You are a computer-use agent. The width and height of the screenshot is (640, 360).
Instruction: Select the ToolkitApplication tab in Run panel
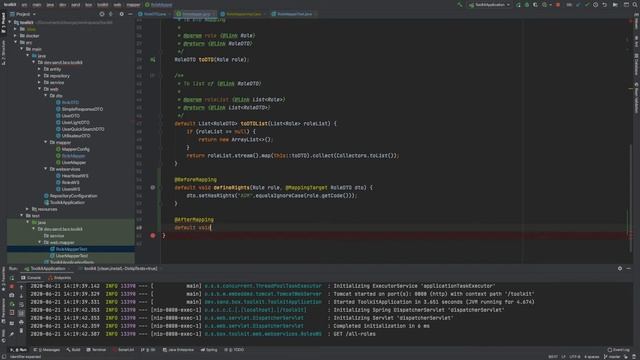[x=46, y=269]
